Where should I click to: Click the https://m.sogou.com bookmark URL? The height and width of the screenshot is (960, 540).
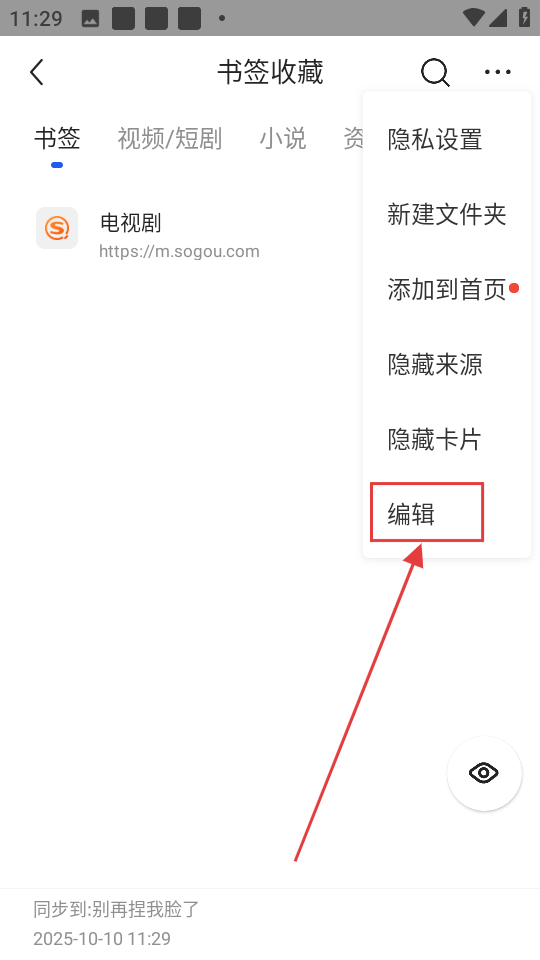(x=179, y=251)
